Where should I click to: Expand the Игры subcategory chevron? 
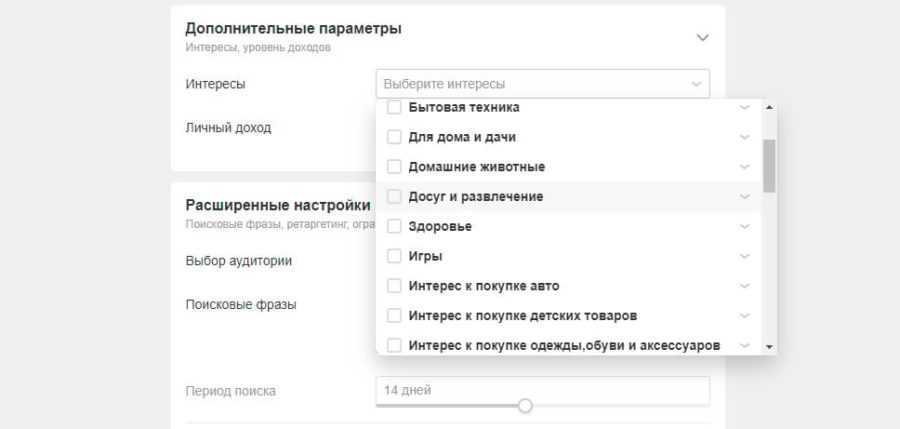pyautogui.click(x=744, y=256)
